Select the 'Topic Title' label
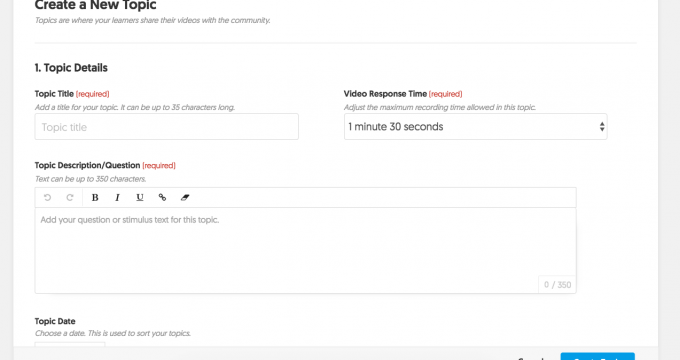Screen dimensions: 680x360 pos(54,94)
